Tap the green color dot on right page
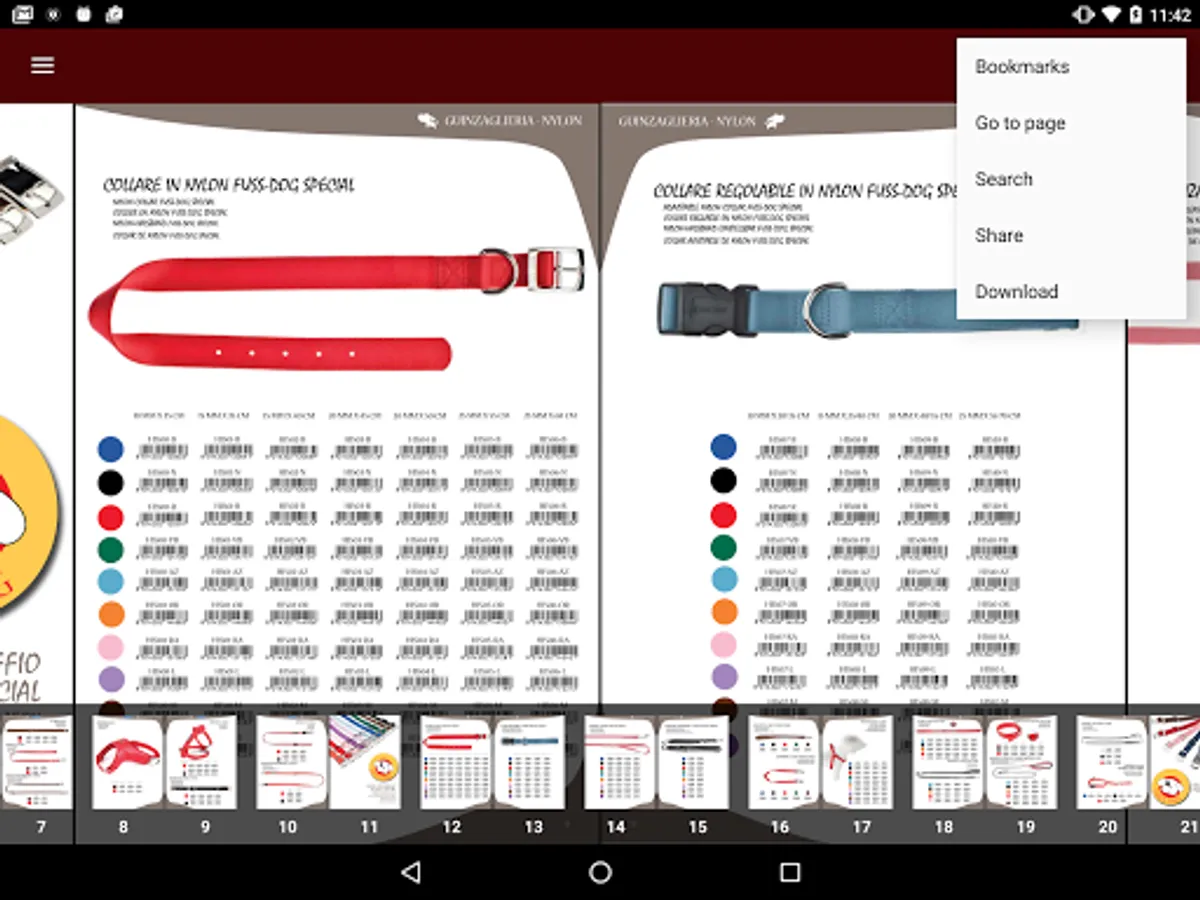Image resolution: width=1200 pixels, height=900 pixels. [723, 548]
